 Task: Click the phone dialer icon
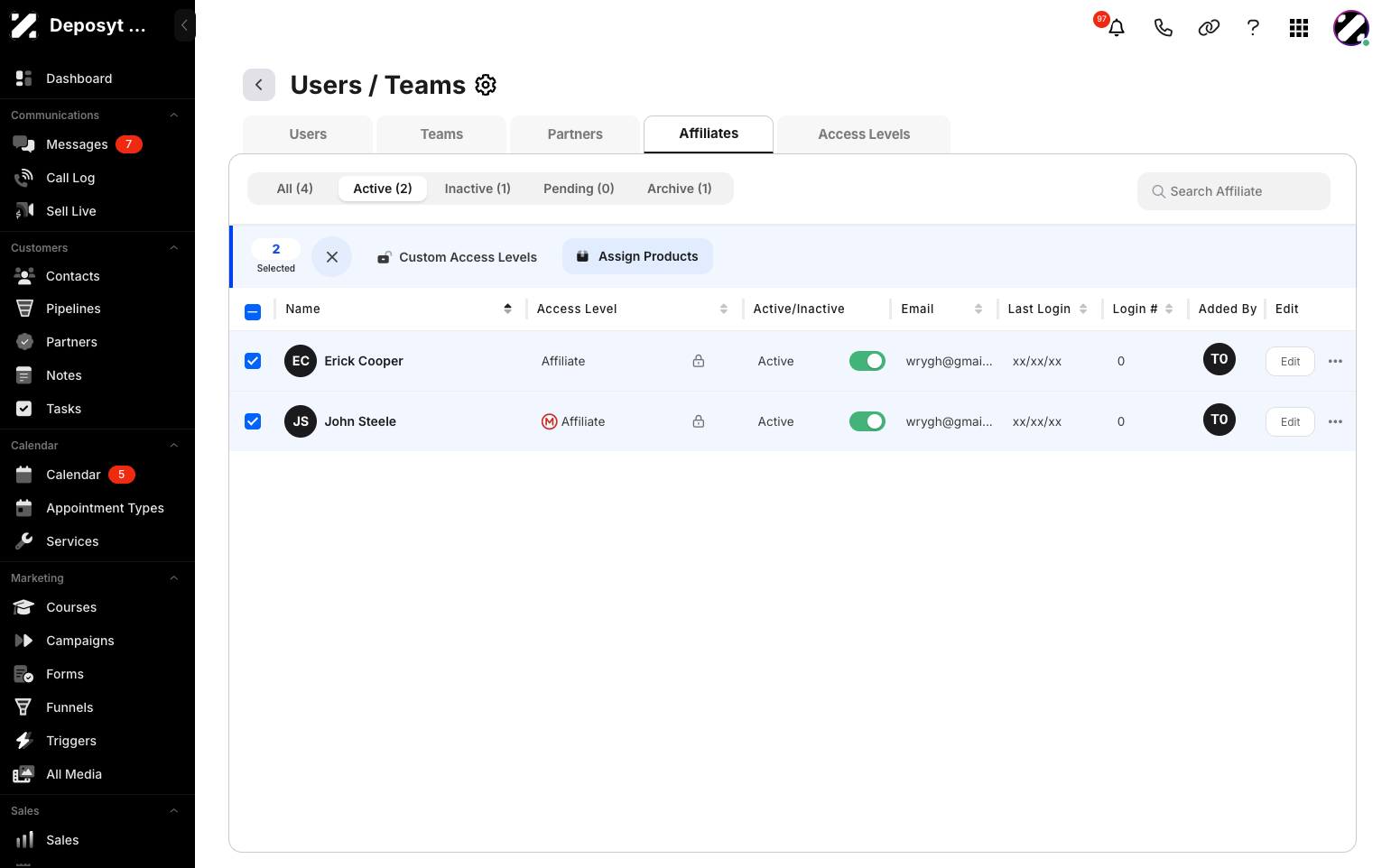(x=1164, y=28)
